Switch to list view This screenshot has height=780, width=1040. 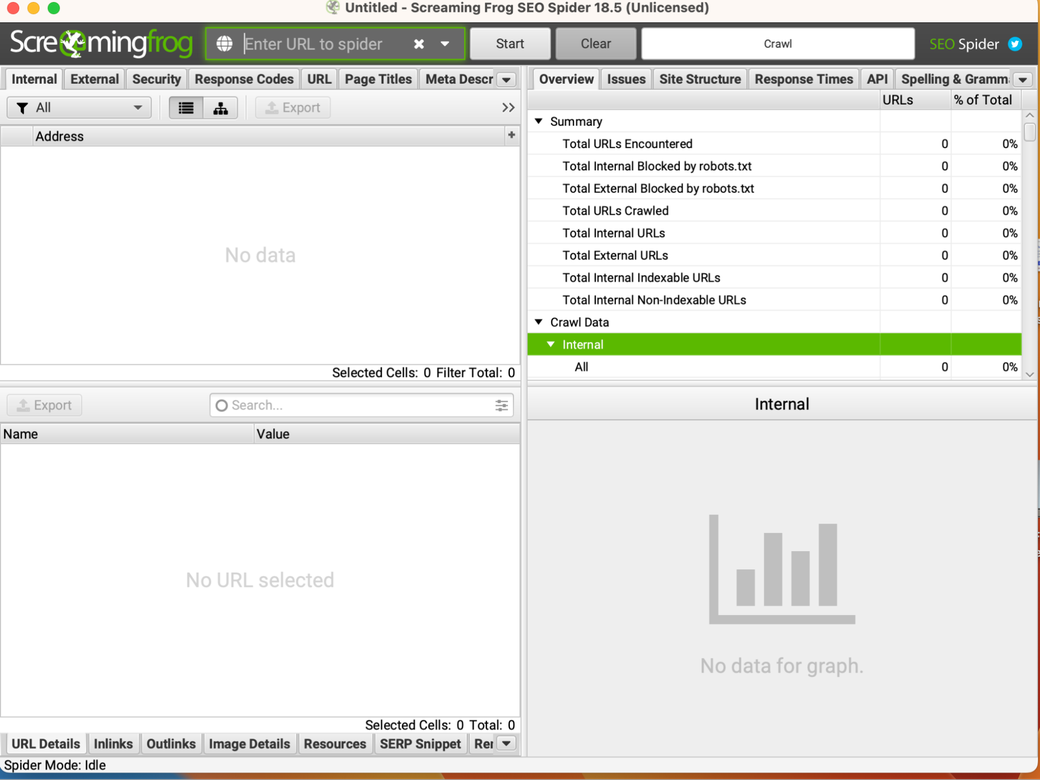click(x=186, y=107)
